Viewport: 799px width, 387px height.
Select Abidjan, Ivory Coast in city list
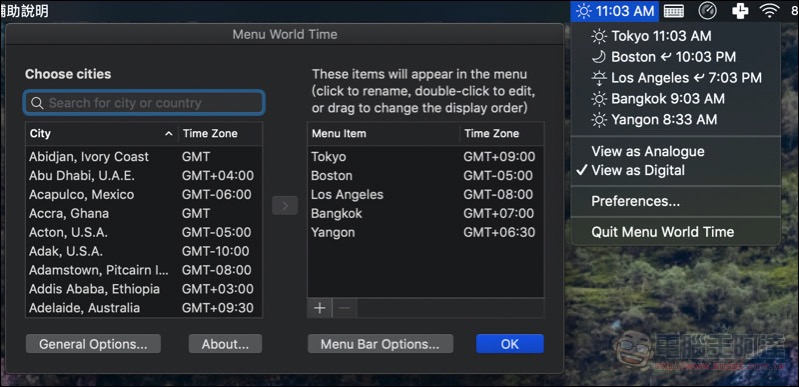click(x=144, y=157)
